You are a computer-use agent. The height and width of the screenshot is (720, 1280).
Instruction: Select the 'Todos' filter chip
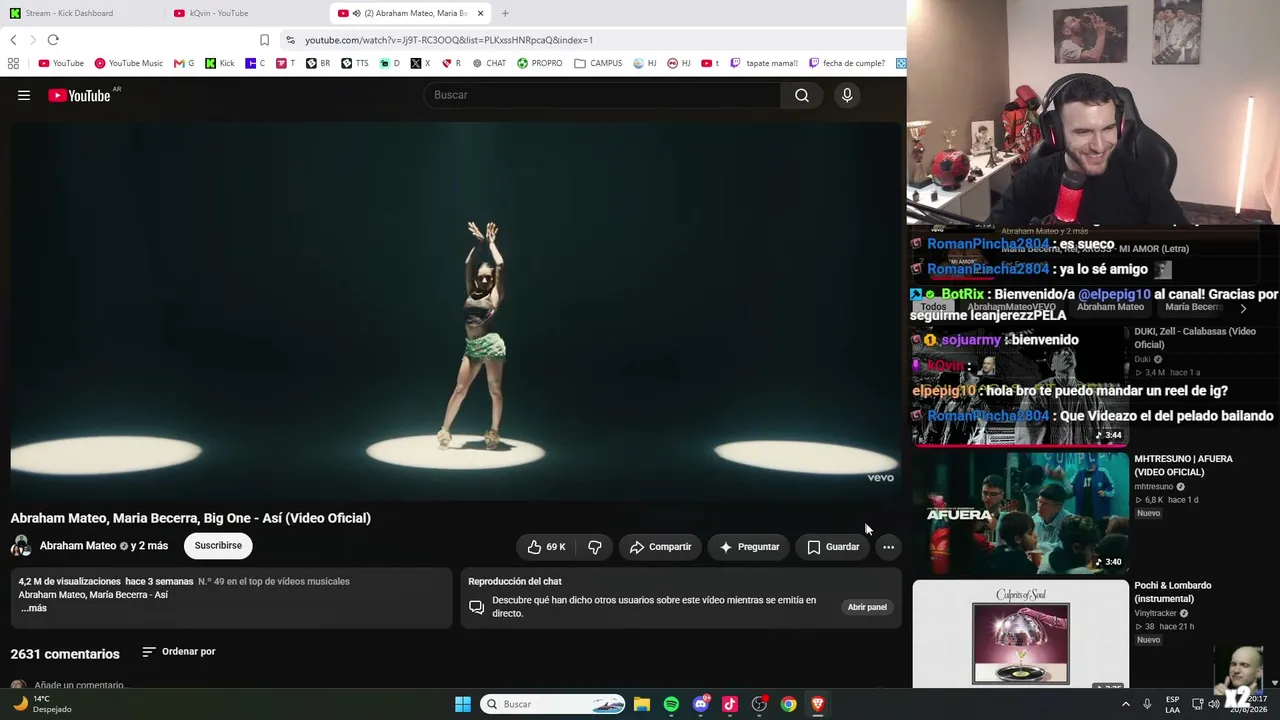(x=933, y=307)
